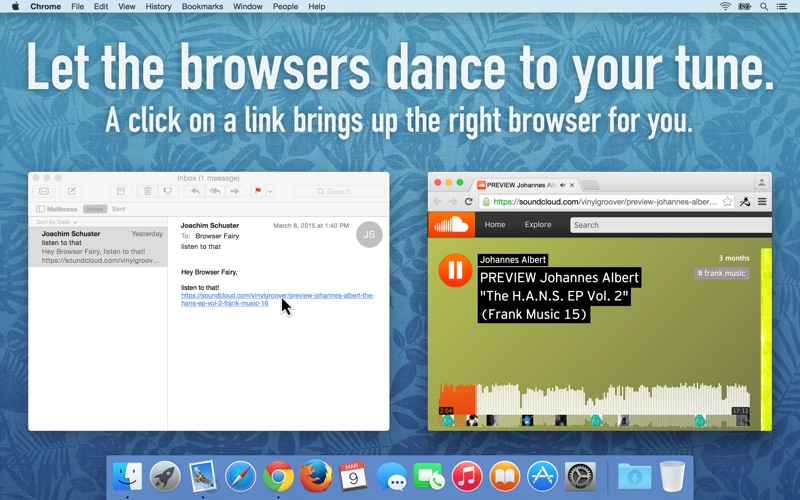Click Chrome address bar URL
This screenshot has width=800, height=500.
605,202
